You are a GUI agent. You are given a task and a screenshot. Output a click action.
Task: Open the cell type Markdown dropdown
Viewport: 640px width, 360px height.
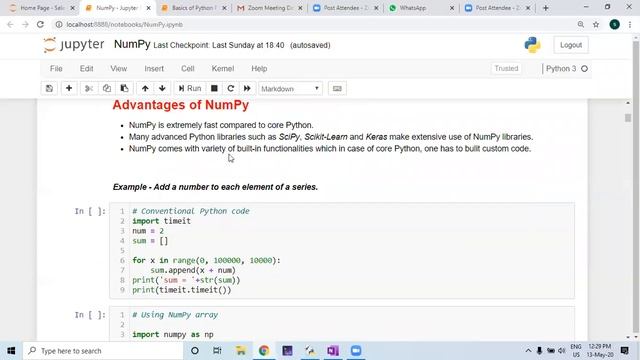click(x=290, y=89)
